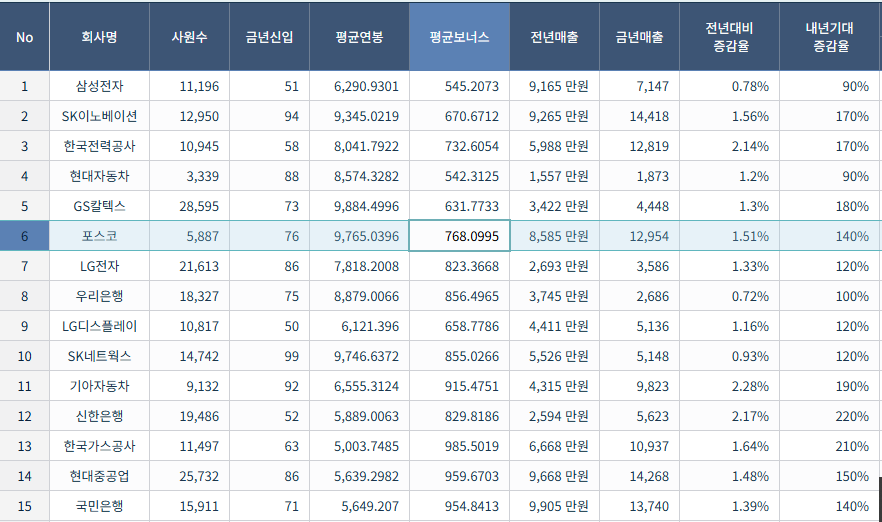Select row header number 6
The height and width of the screenshot is (522, 882).
pyautogui.click(x=25, y=236)
